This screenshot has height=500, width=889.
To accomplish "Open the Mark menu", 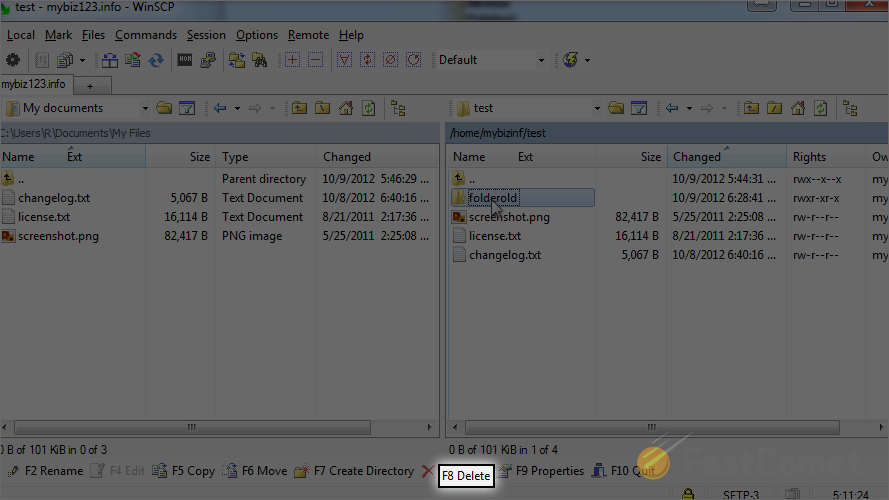I will tap(58, 35).
